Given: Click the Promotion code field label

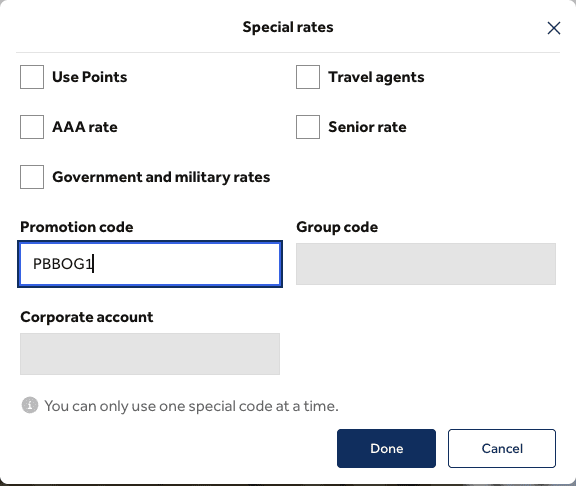Looking at the screenshot, I should point(76,227).
